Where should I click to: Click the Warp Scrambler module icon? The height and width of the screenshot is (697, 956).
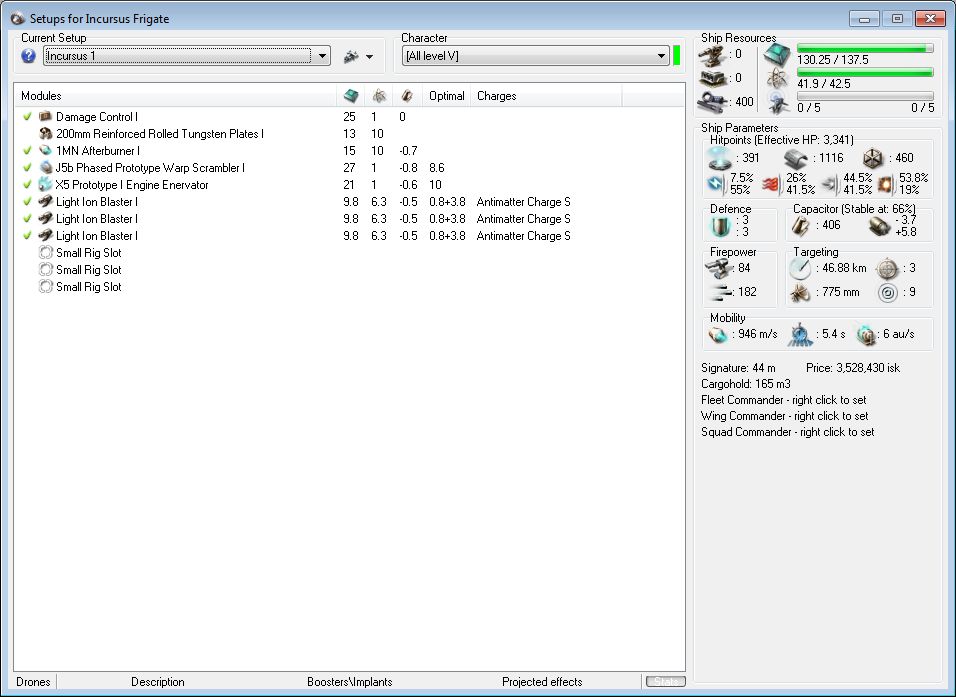click(x=45, y=167)
